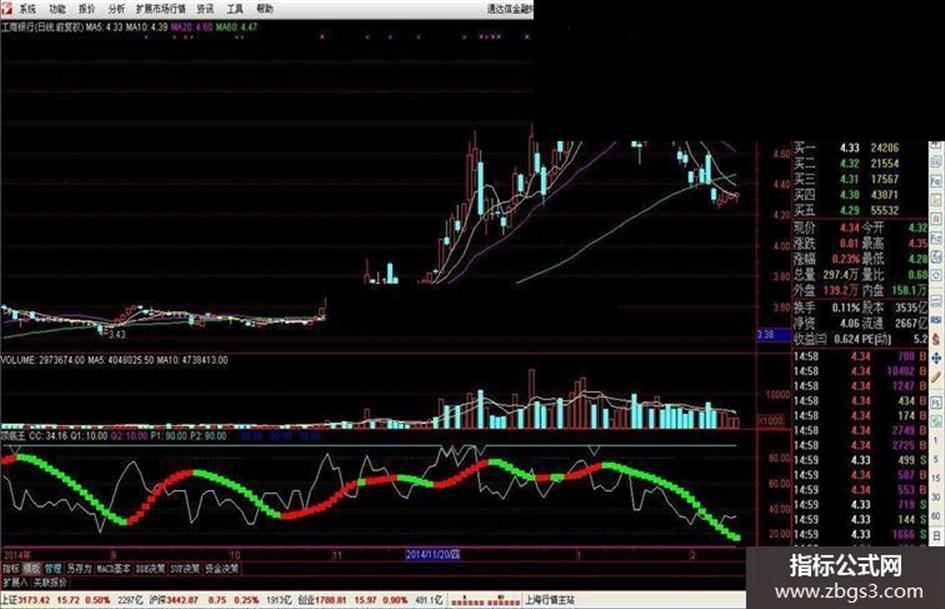Image resolution: width=945 pixels, height=609 pixels.
Task: Switch to 60-minute period button
Action: coord(937,517)
